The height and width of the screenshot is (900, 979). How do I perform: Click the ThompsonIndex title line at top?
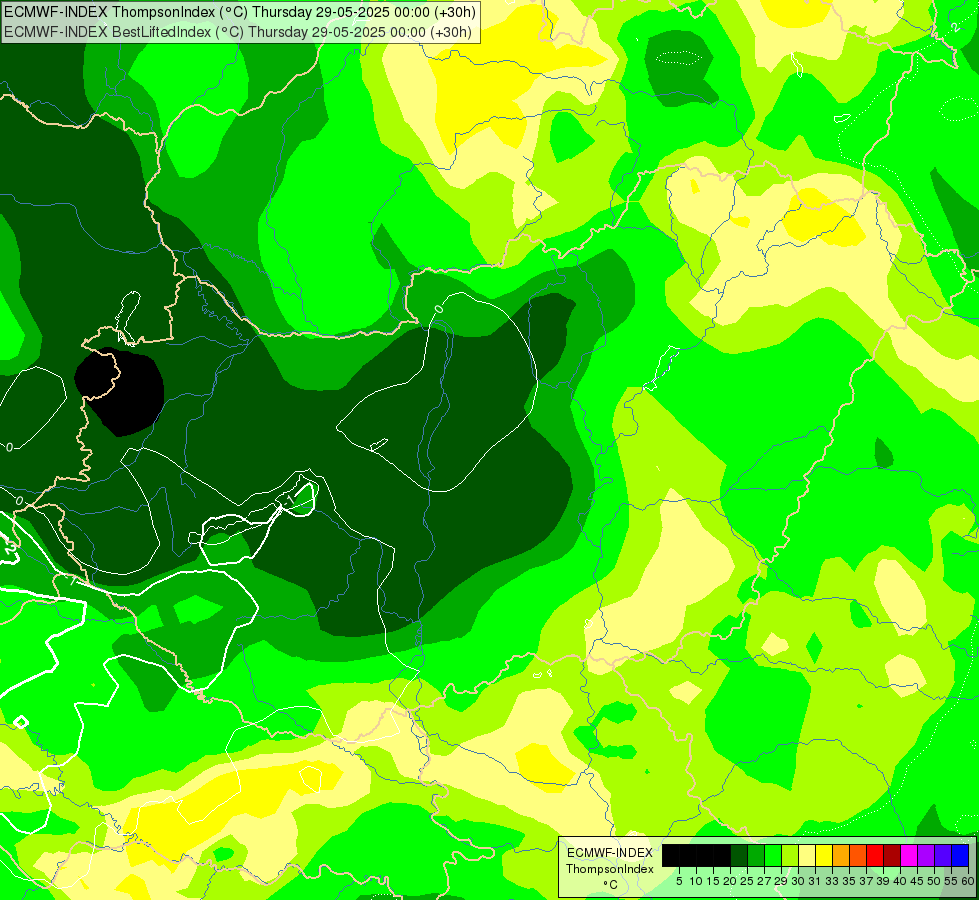click(240, 11)
